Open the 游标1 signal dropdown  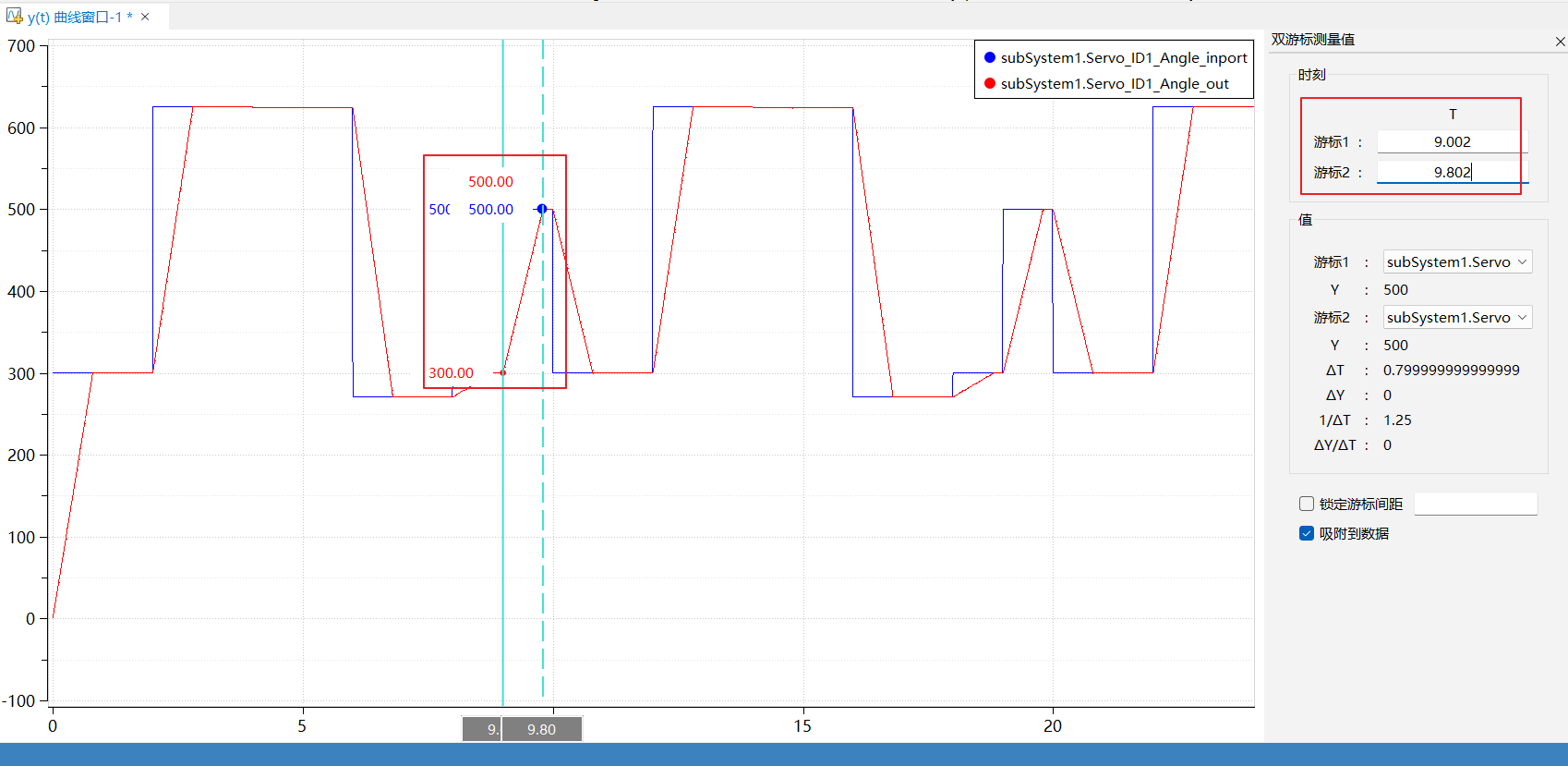click(1456, 261)
